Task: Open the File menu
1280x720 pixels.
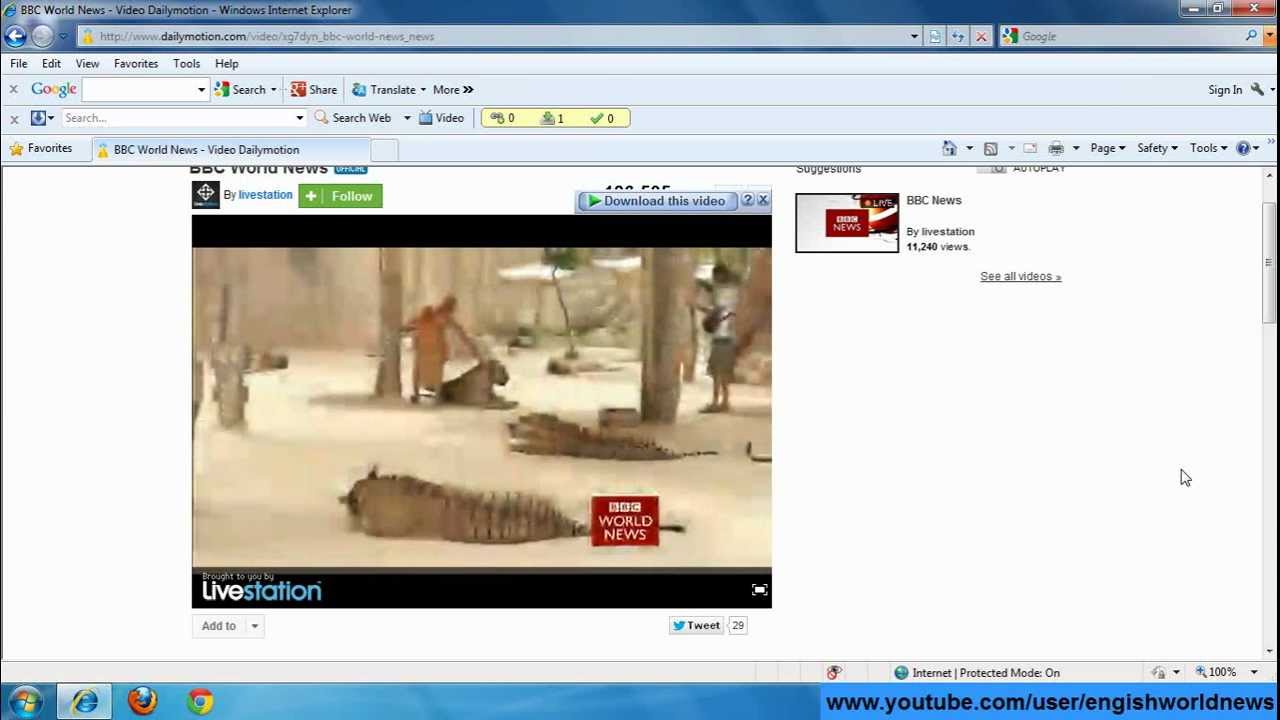Action: click(x=19, y=63)
